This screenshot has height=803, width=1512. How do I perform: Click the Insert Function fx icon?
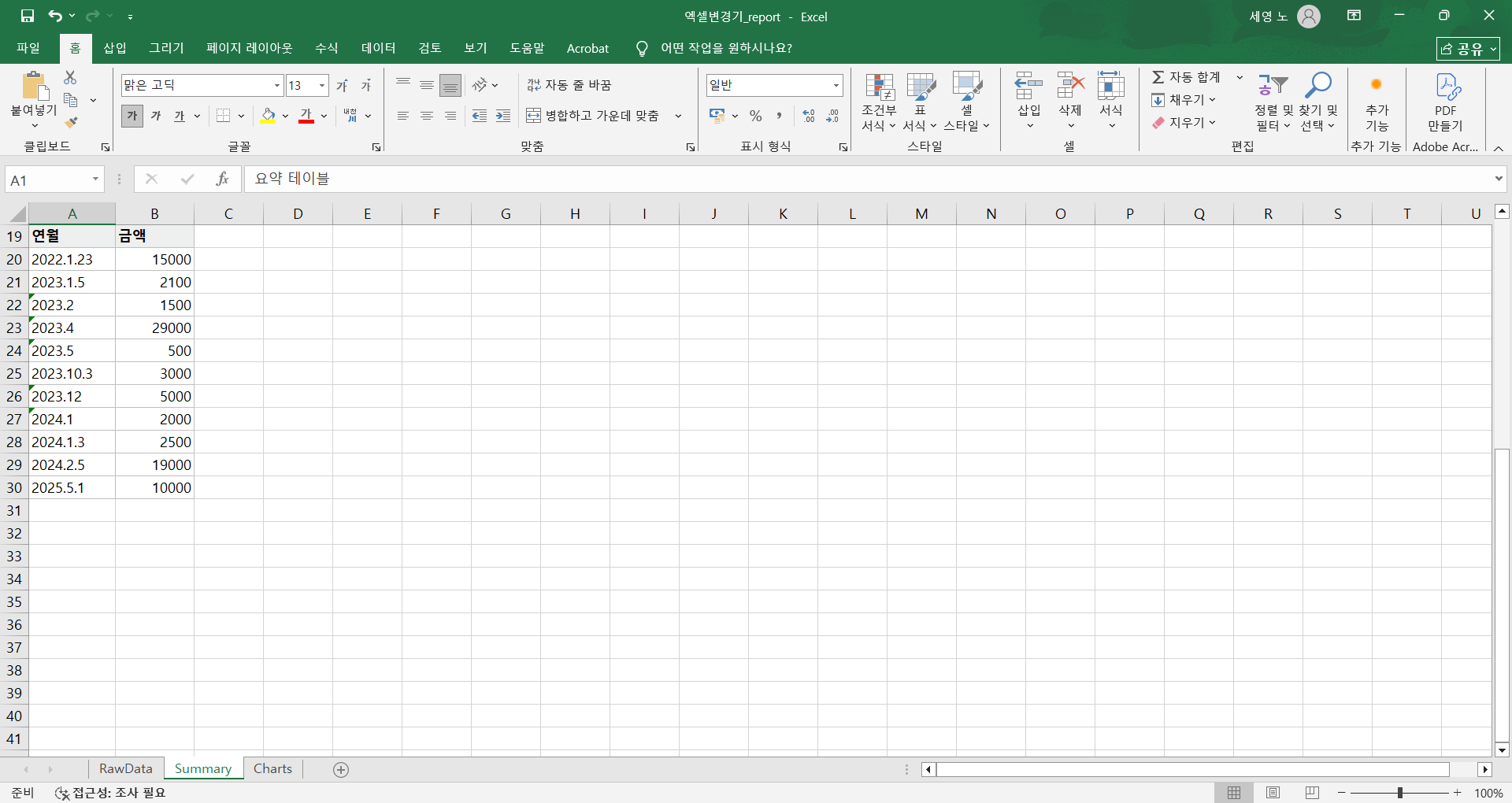click(222, 179)
